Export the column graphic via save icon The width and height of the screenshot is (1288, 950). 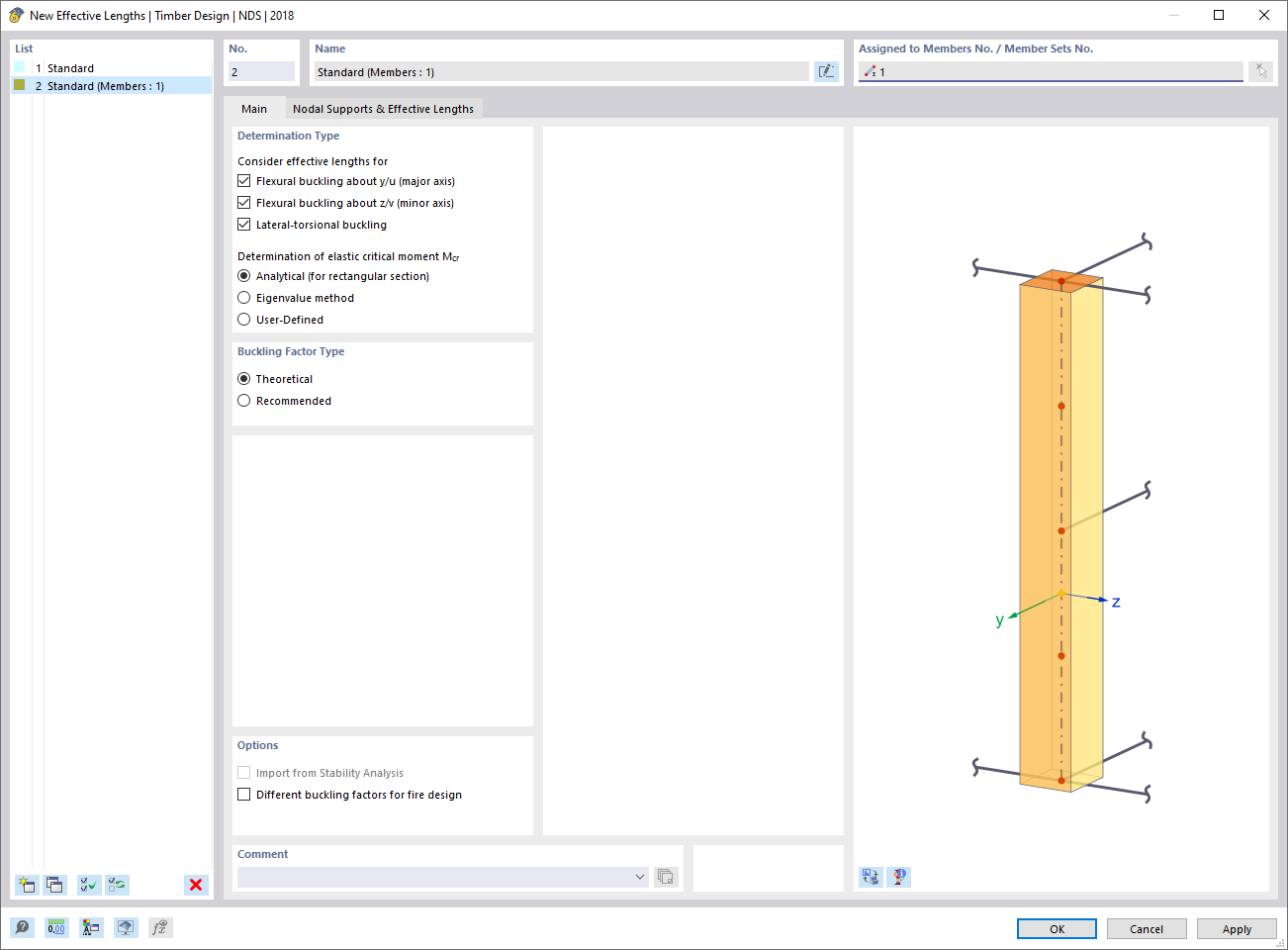pos(871,876)
